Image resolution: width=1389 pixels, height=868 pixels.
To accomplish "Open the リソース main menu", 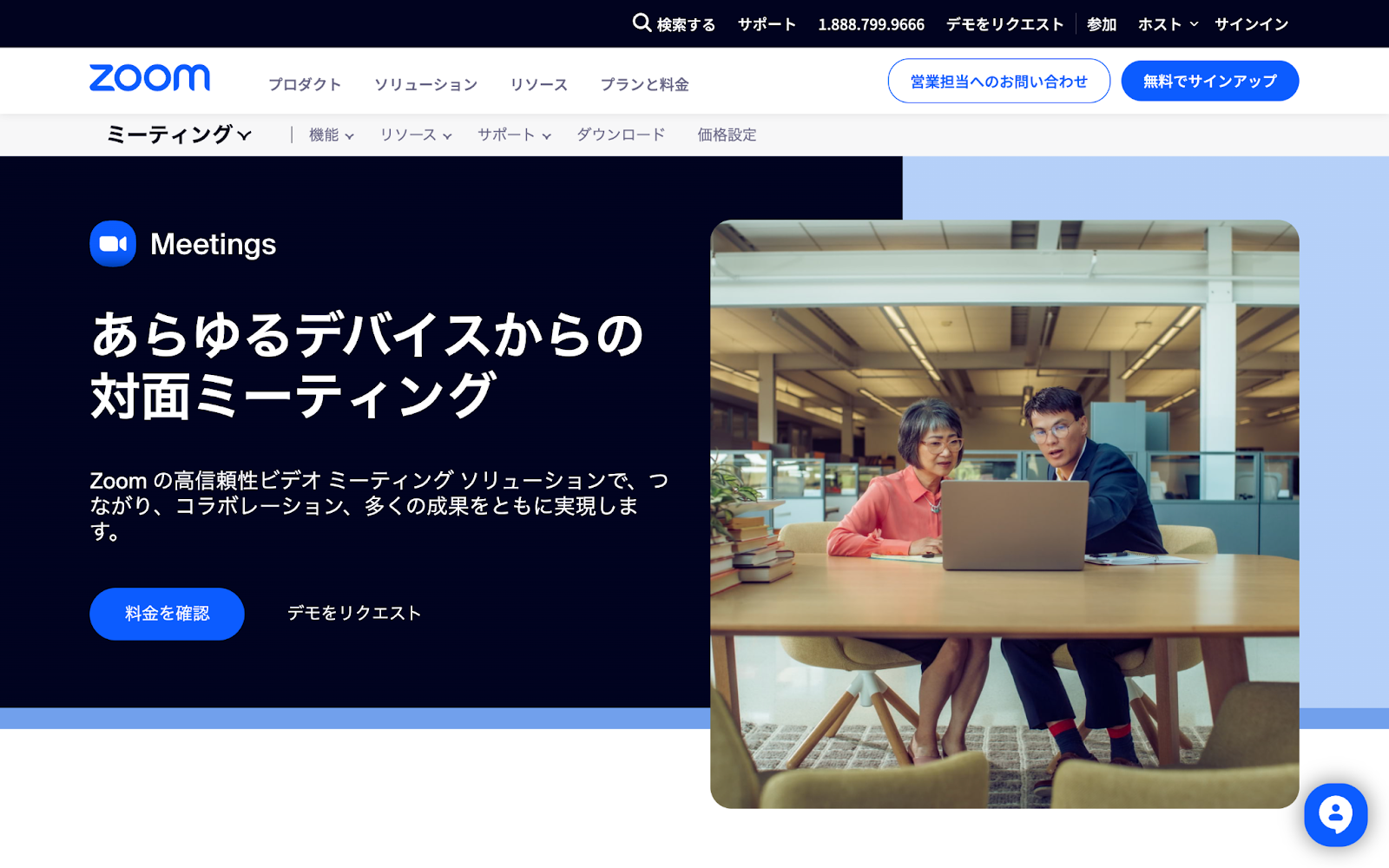I will pyautogui.click(x=538, y=84).
